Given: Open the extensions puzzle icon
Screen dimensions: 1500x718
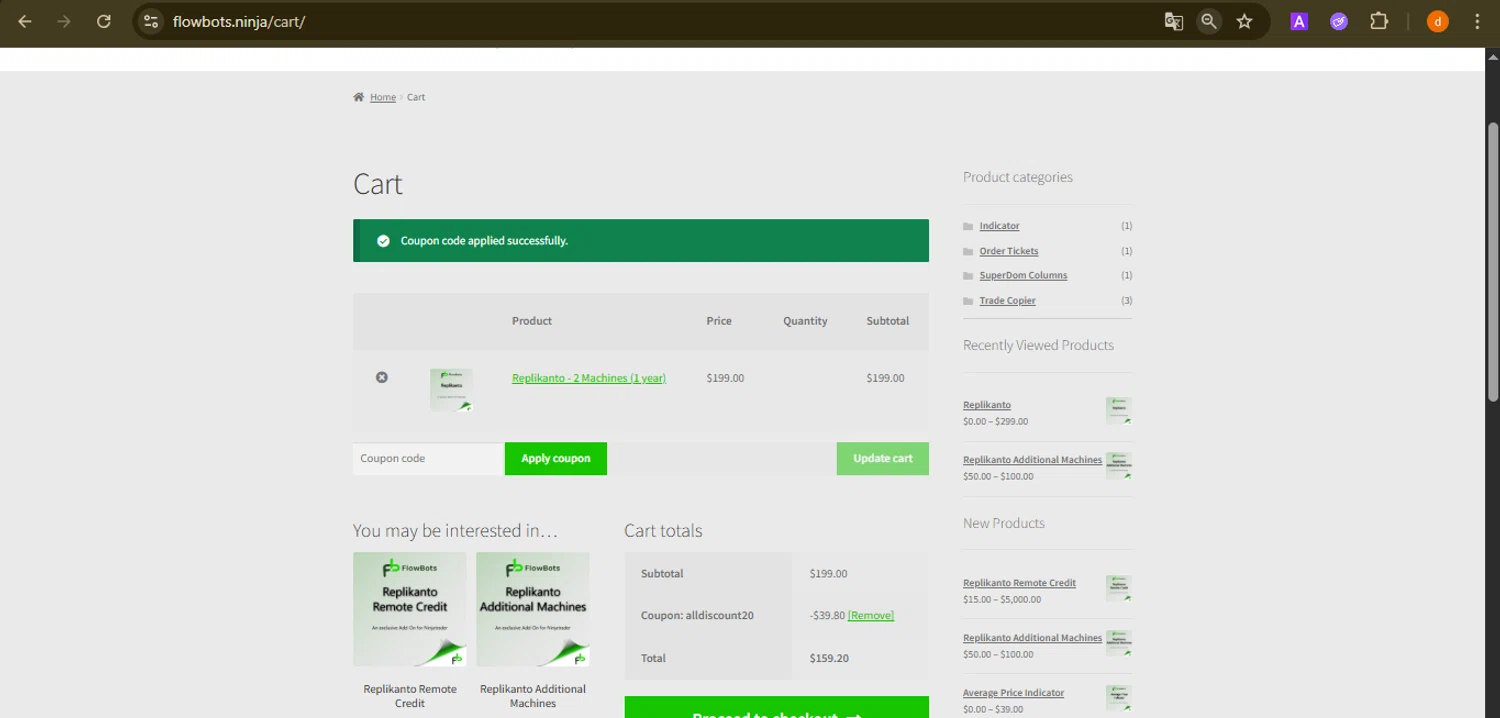Looking at the screenshot, I should tap(1379, 21).
